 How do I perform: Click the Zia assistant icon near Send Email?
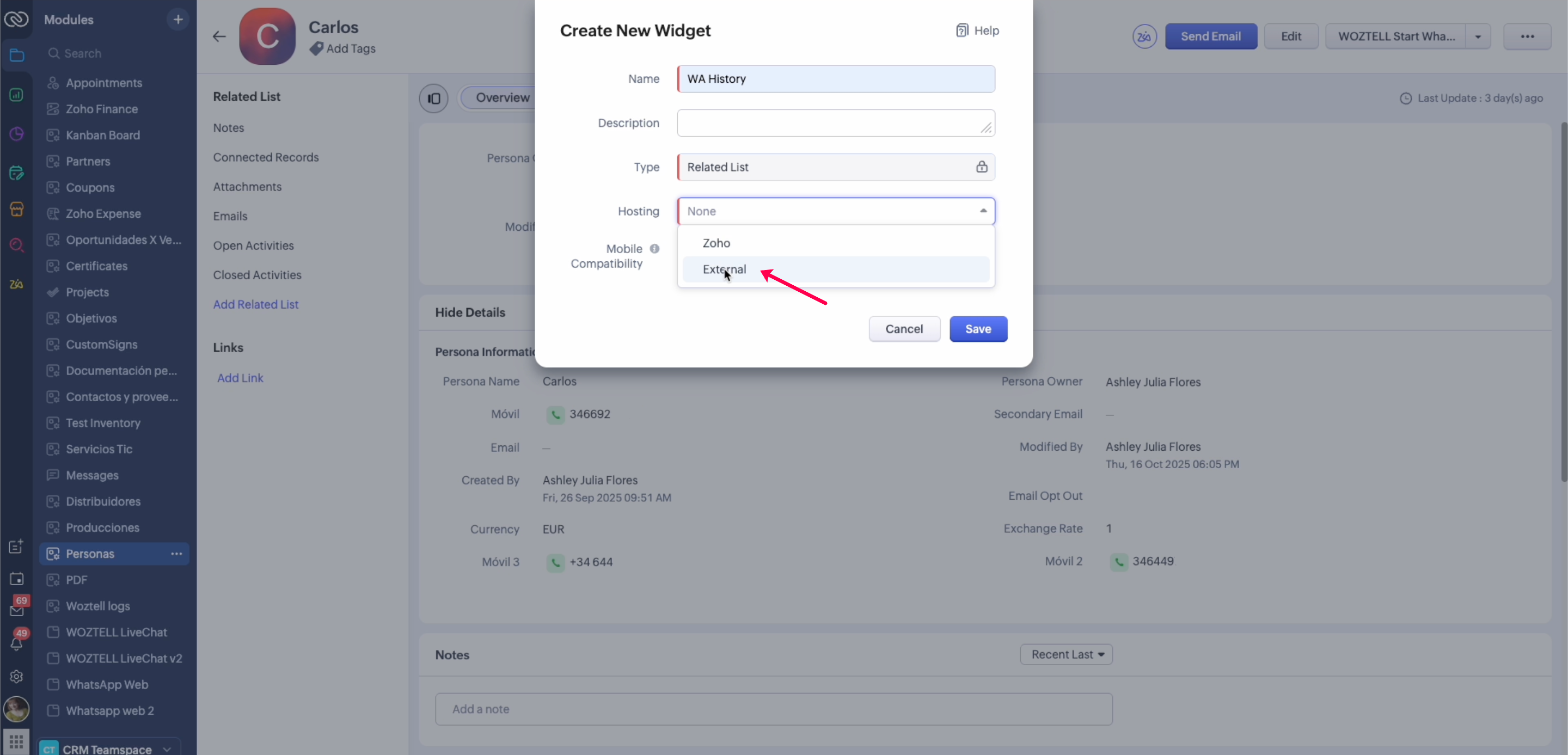(x=1144, y=36)
